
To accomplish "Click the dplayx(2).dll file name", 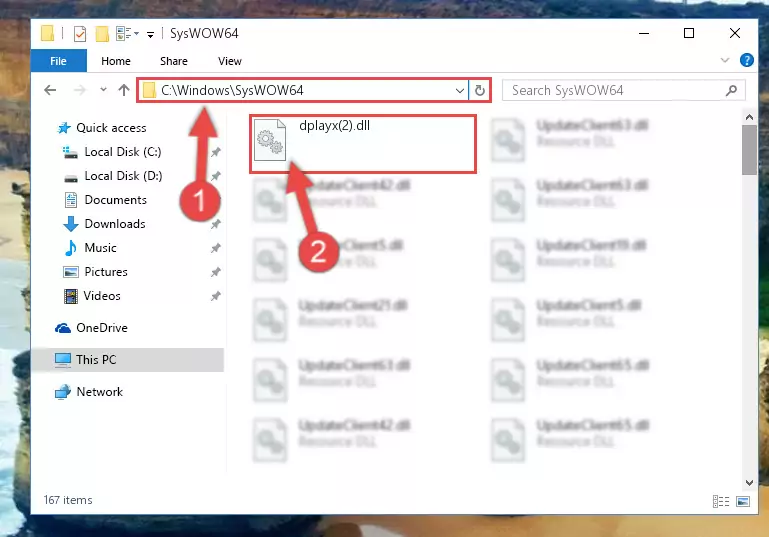I will point(334,126).
